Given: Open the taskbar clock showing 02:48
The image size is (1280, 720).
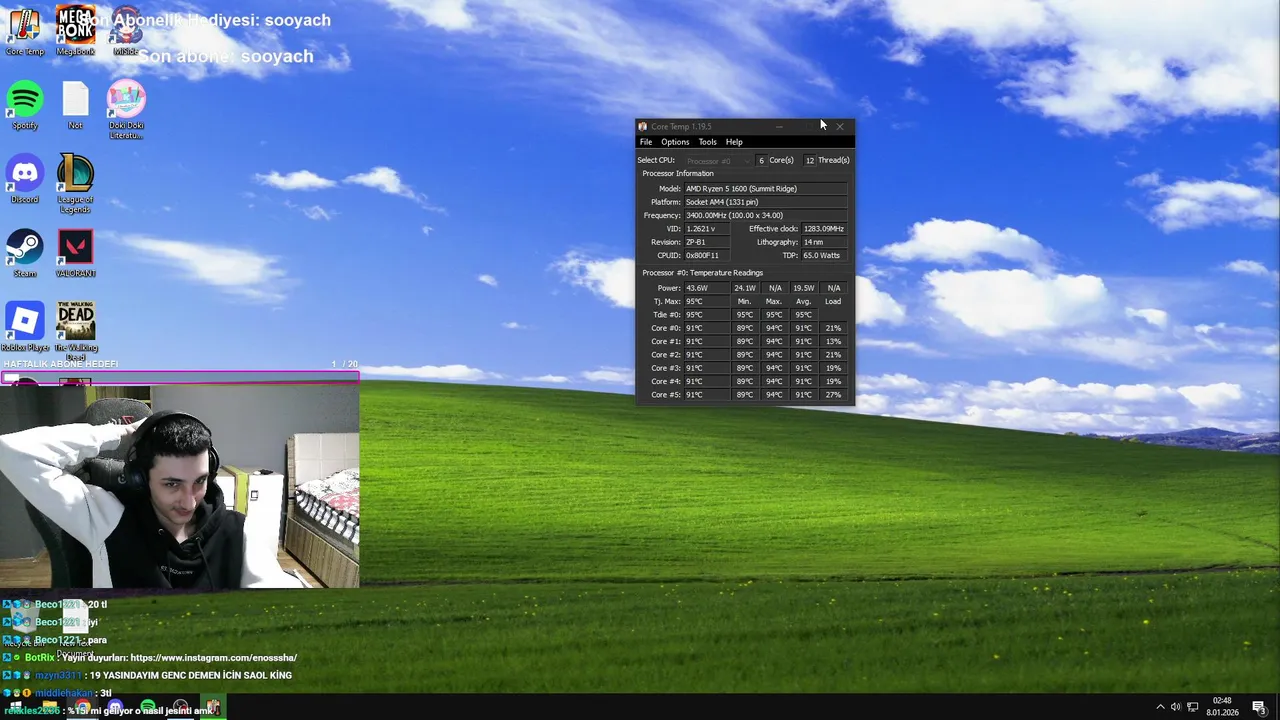Looking at the screenshot, I should 1222,707.
